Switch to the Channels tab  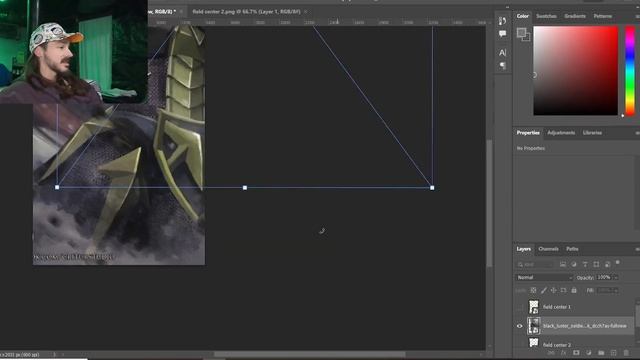pyautogui.click(x=548, y=249)
